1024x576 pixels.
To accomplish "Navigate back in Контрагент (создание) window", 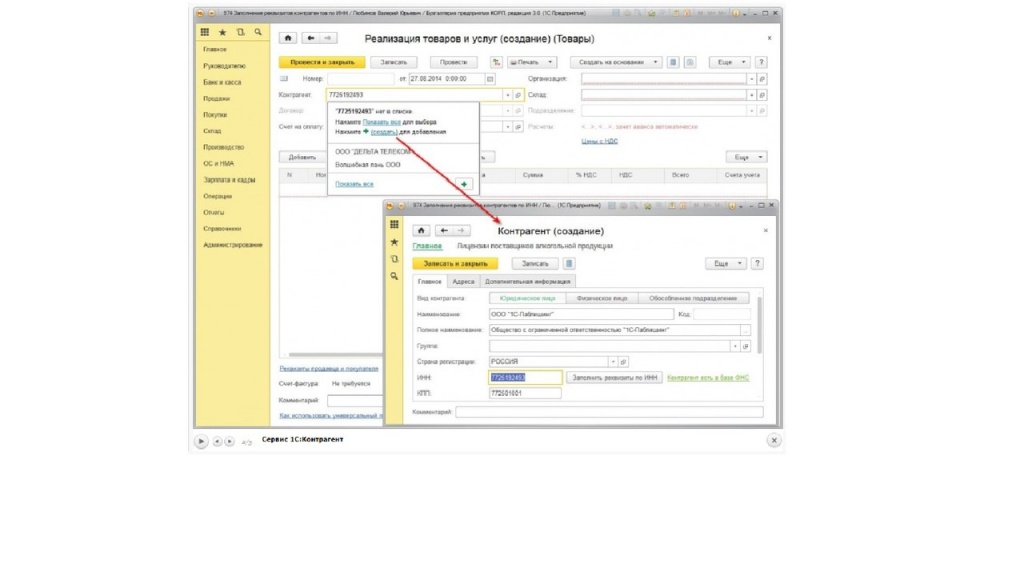I will coord(443,231).
